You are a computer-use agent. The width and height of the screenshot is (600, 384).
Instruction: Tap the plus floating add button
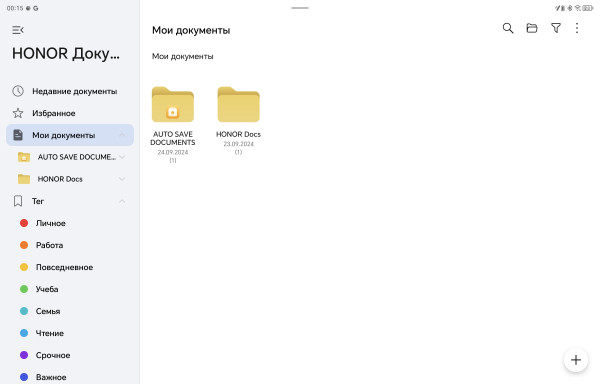[x=576, y=360]
